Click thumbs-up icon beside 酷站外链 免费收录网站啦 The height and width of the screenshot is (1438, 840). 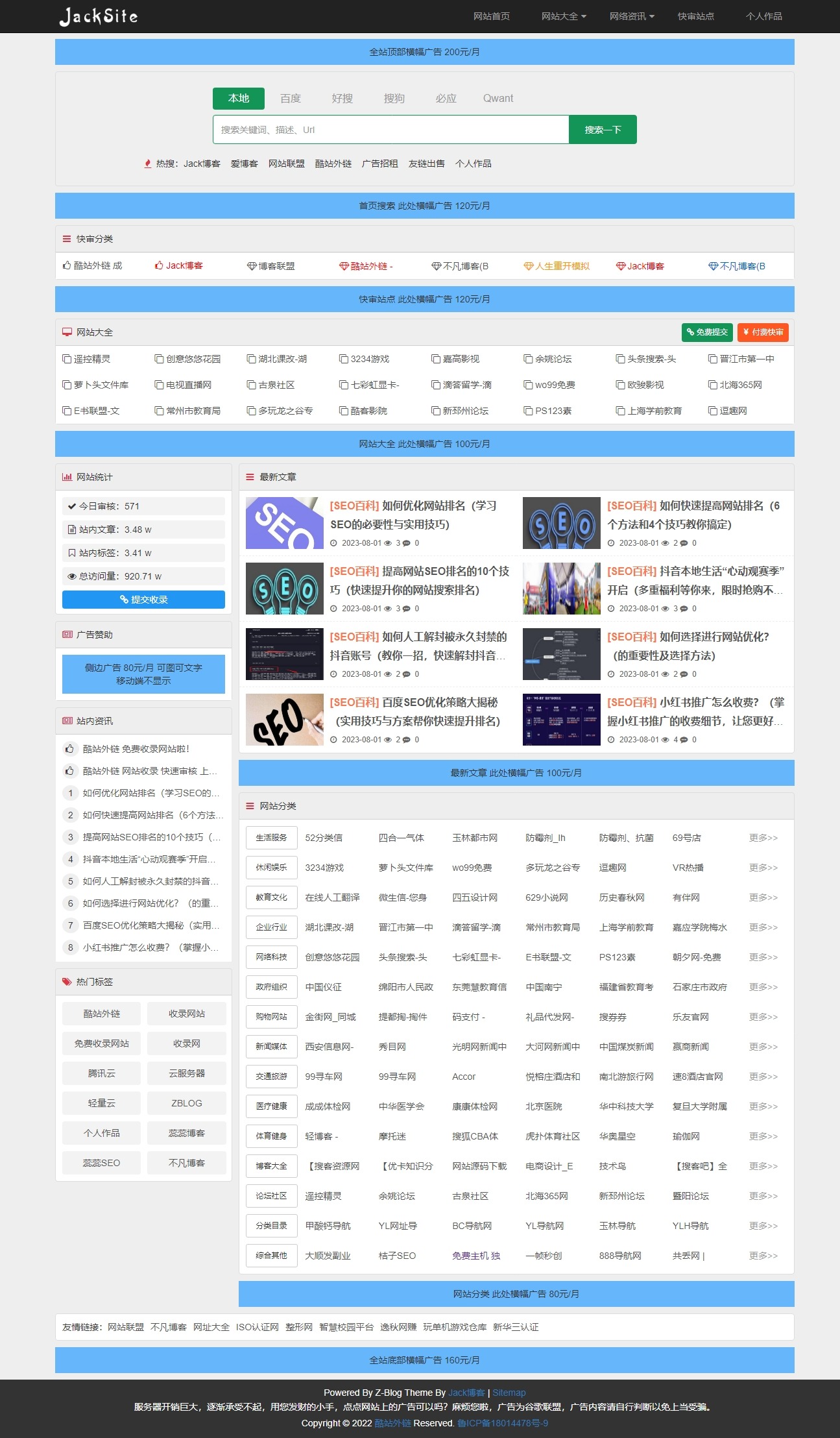click(x=70, y=749)
